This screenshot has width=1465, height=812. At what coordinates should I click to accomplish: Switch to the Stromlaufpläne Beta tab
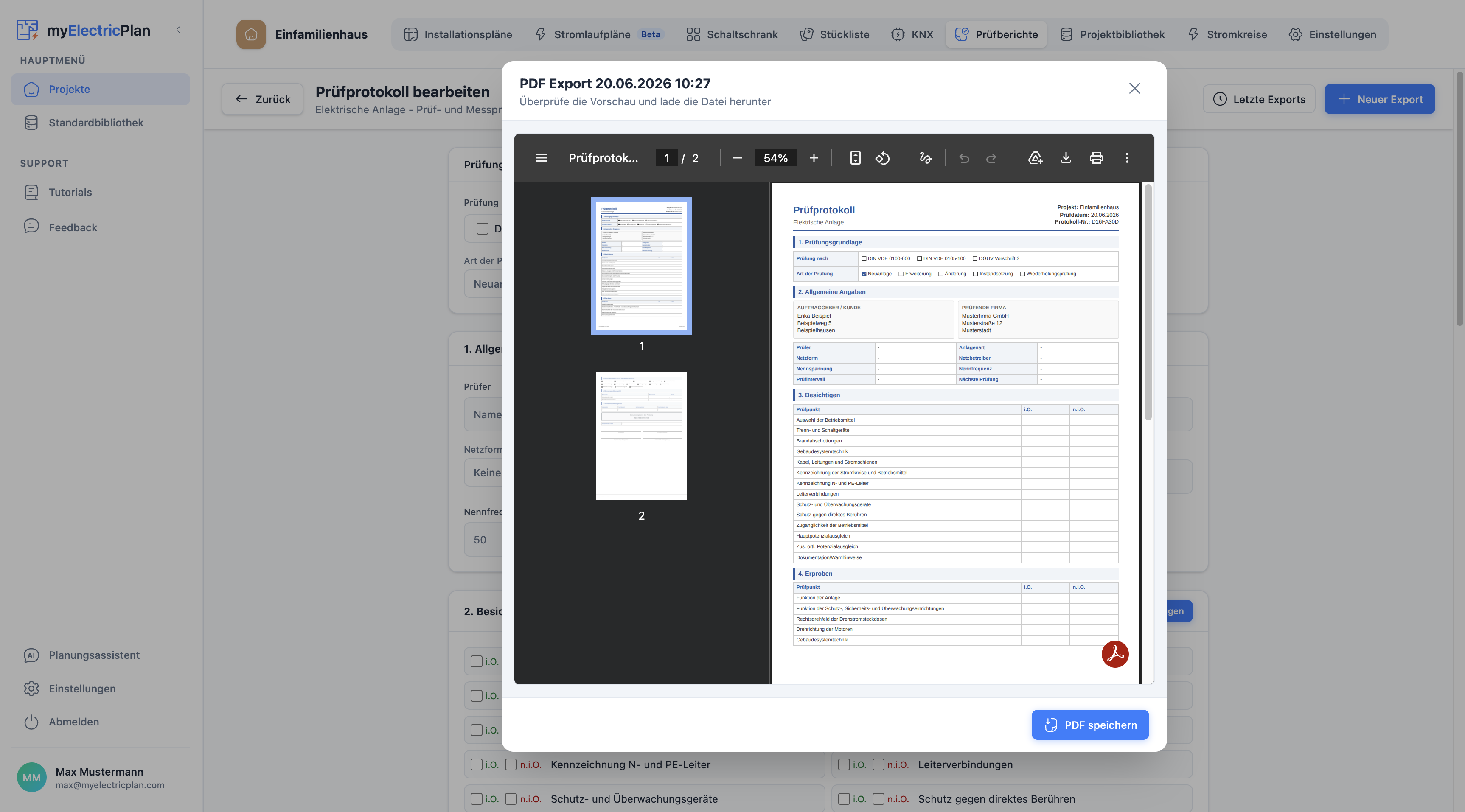tap(599, 34)
